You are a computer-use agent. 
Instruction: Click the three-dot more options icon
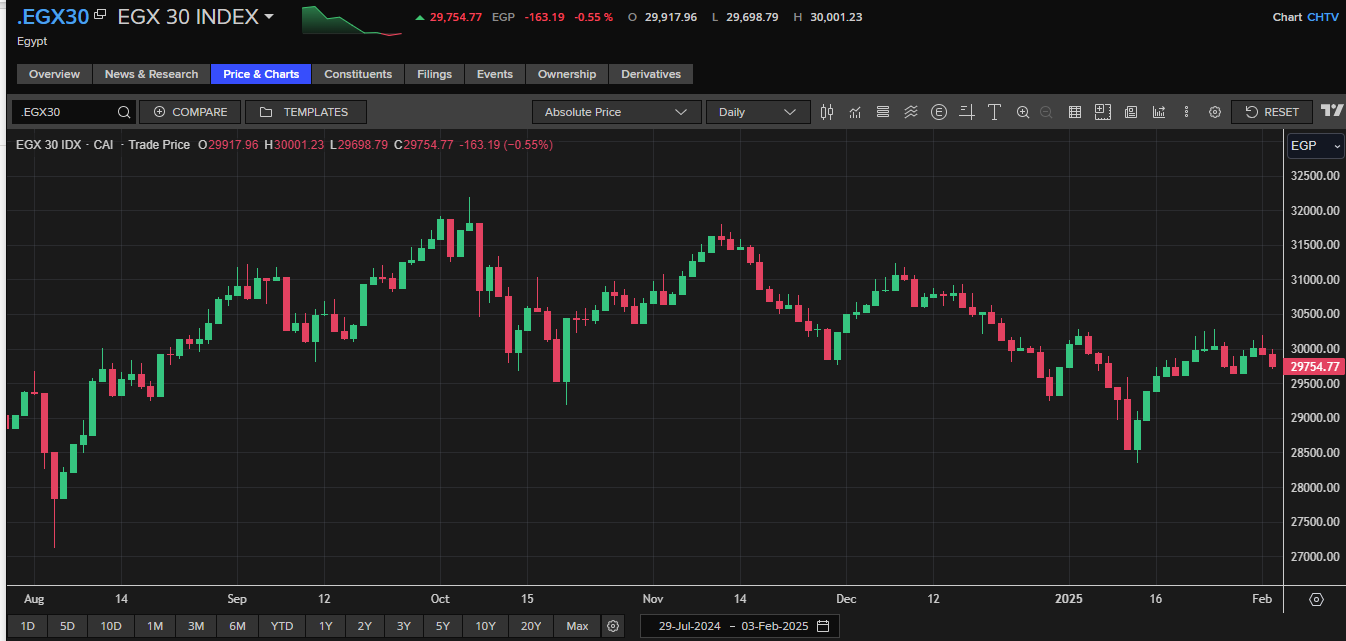1186,112
